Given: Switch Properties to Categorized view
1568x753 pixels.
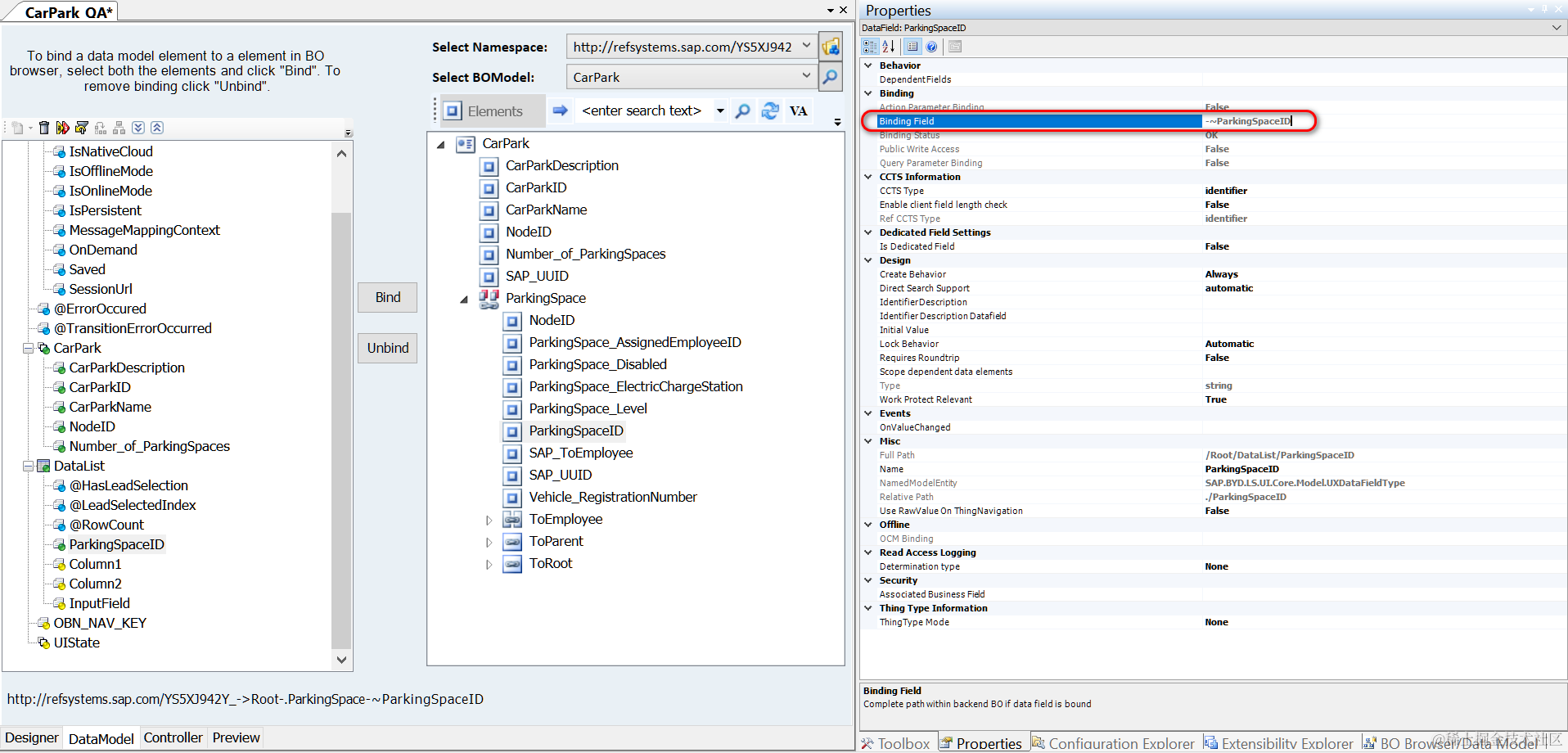Looking at the screenshot, I should (870, 47).
